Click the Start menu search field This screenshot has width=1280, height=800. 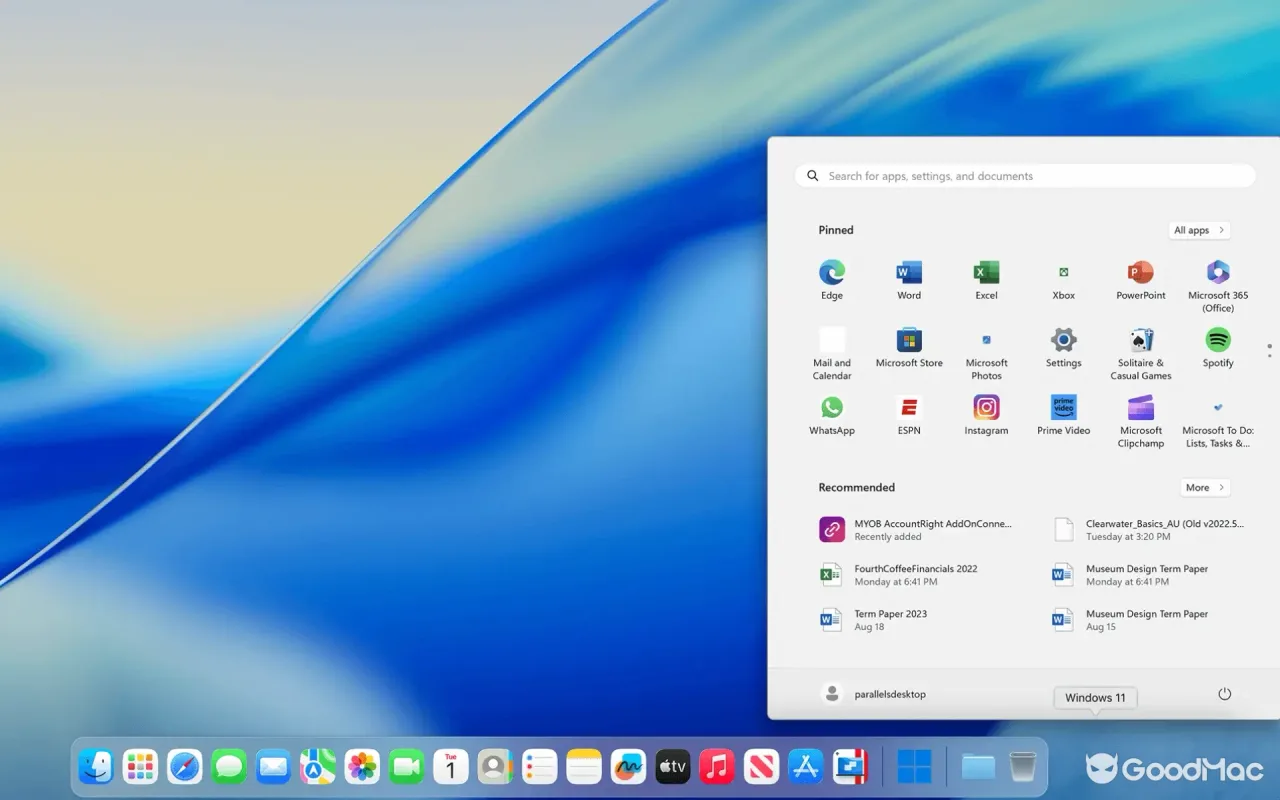(1025, 176)
